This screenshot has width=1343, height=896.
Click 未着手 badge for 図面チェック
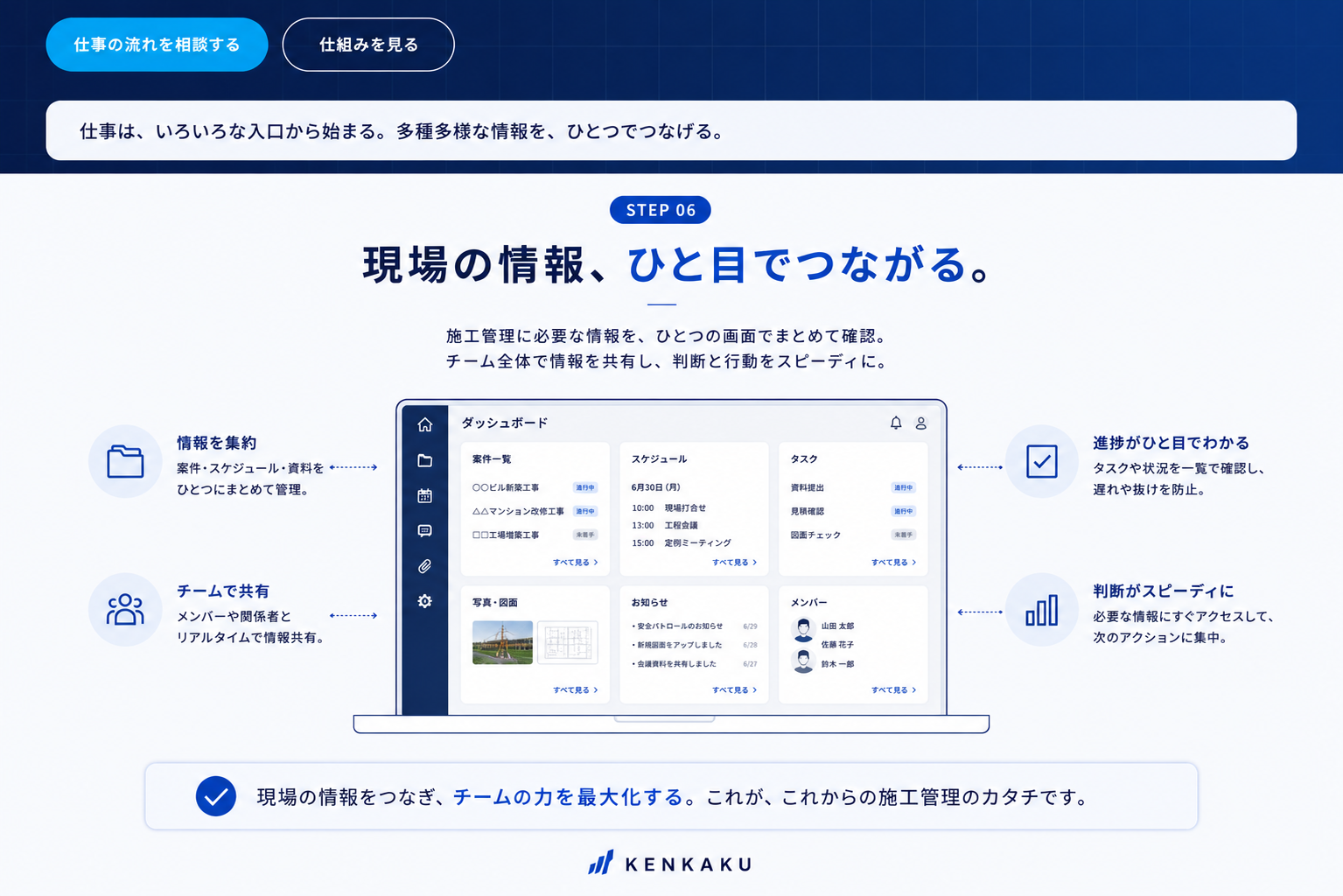pyautogui.click(x=904, y=535)
